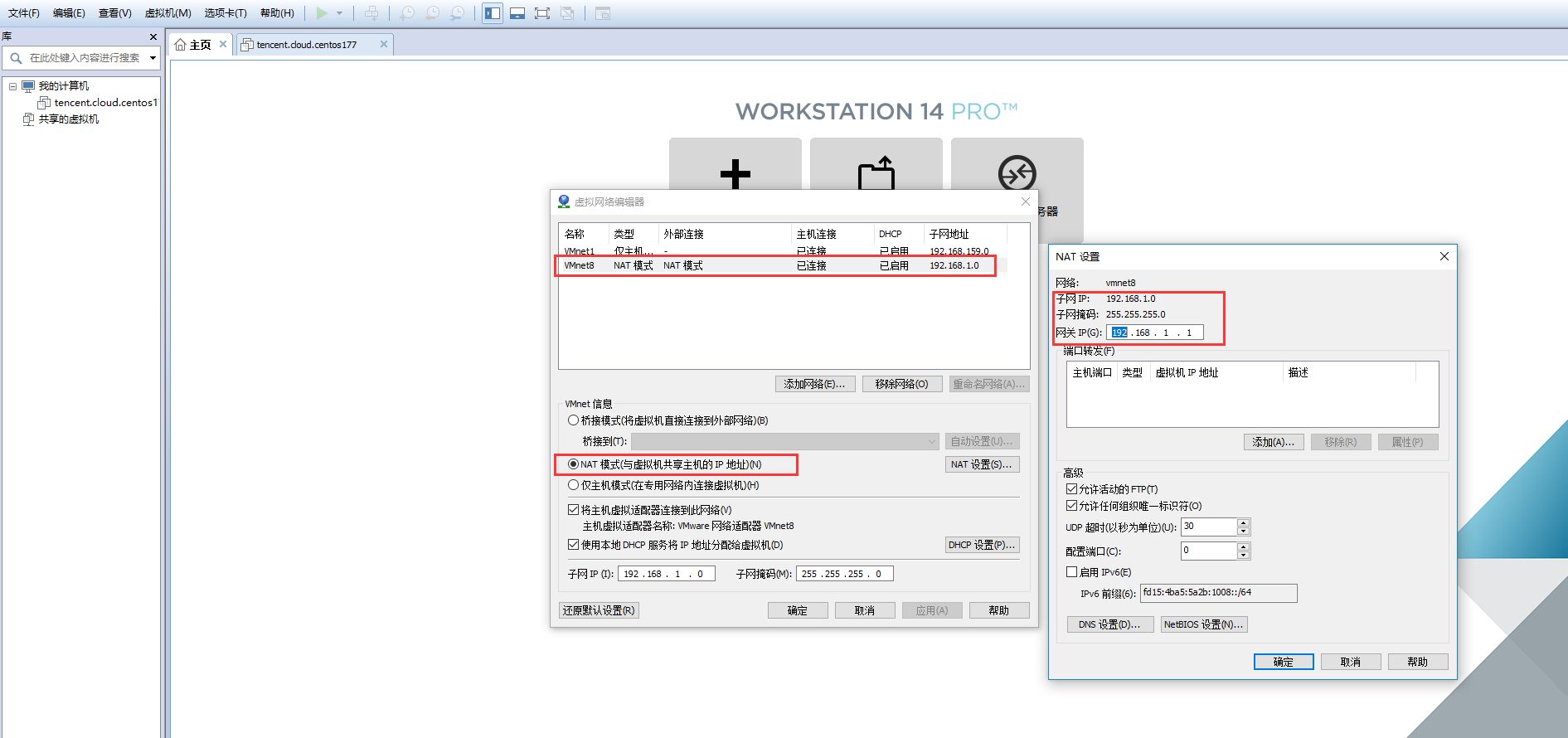Close the 虚拟网络编辑器 dialog
Screen dimensions: 1568x738
pos(1026,201)
